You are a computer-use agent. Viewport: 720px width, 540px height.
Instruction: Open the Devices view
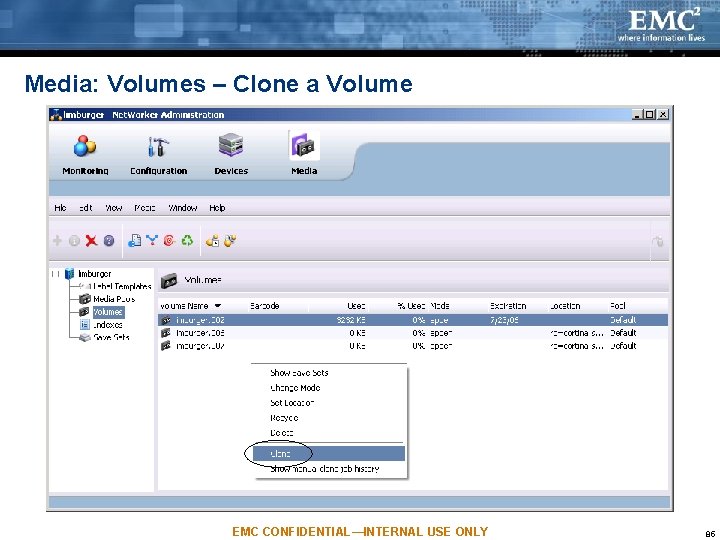[x=231, y=155]
